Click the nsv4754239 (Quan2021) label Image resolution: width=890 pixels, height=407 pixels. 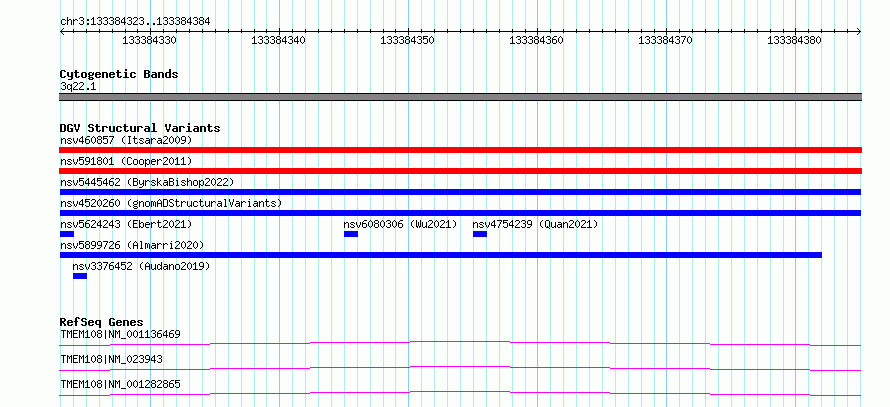535,224
